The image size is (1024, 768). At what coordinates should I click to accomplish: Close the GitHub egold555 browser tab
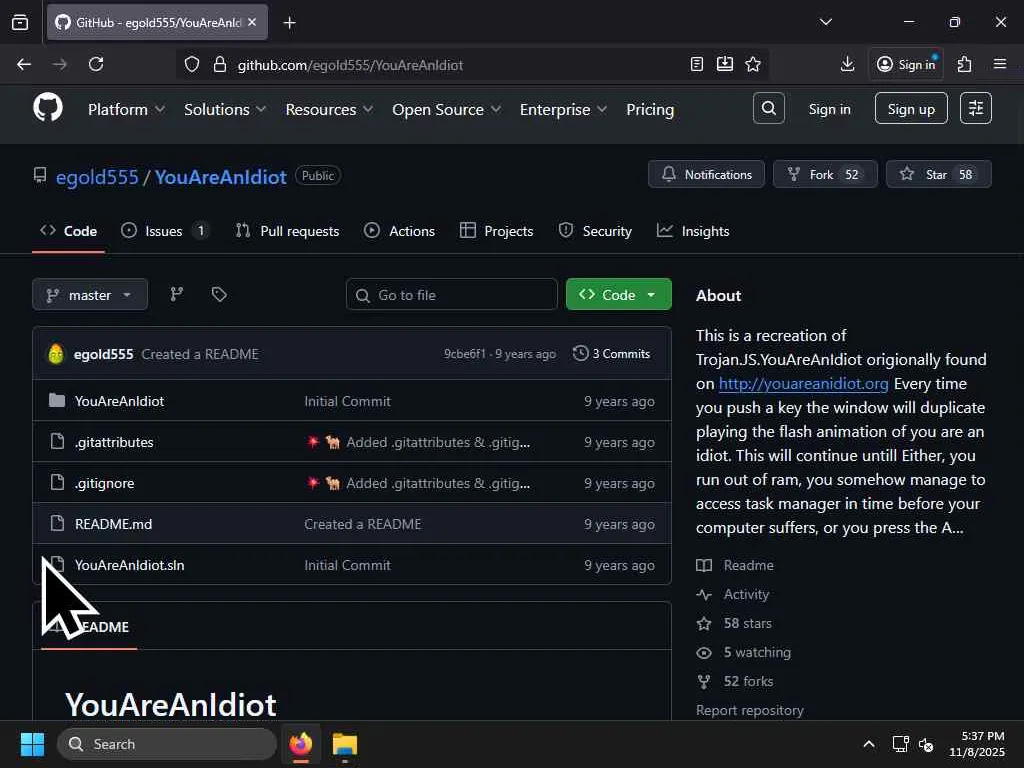point(252,22)
